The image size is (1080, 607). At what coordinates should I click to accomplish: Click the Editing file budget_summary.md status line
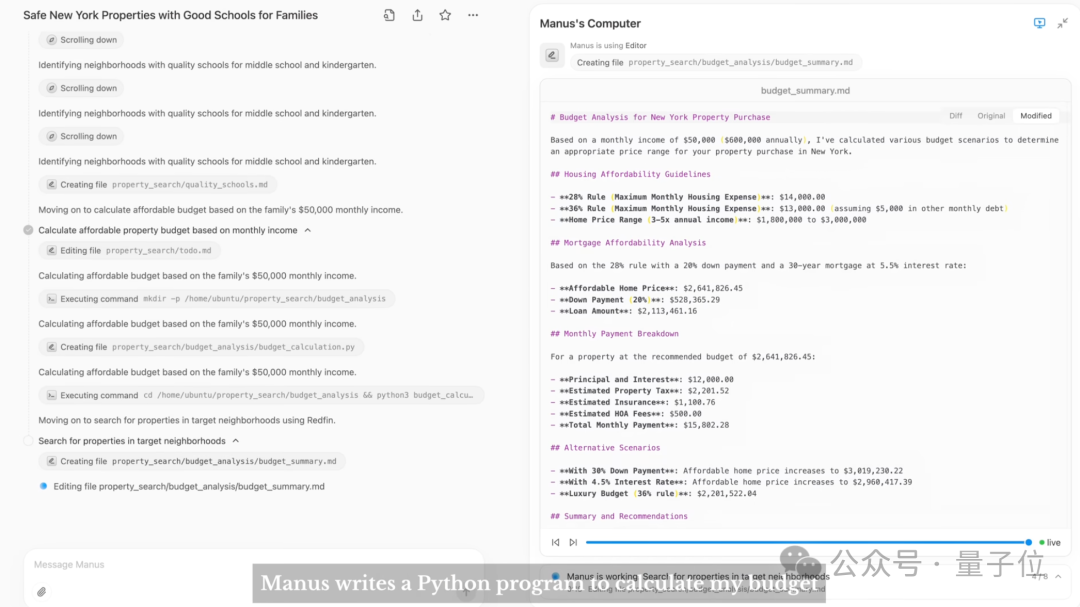coord(189,486)
